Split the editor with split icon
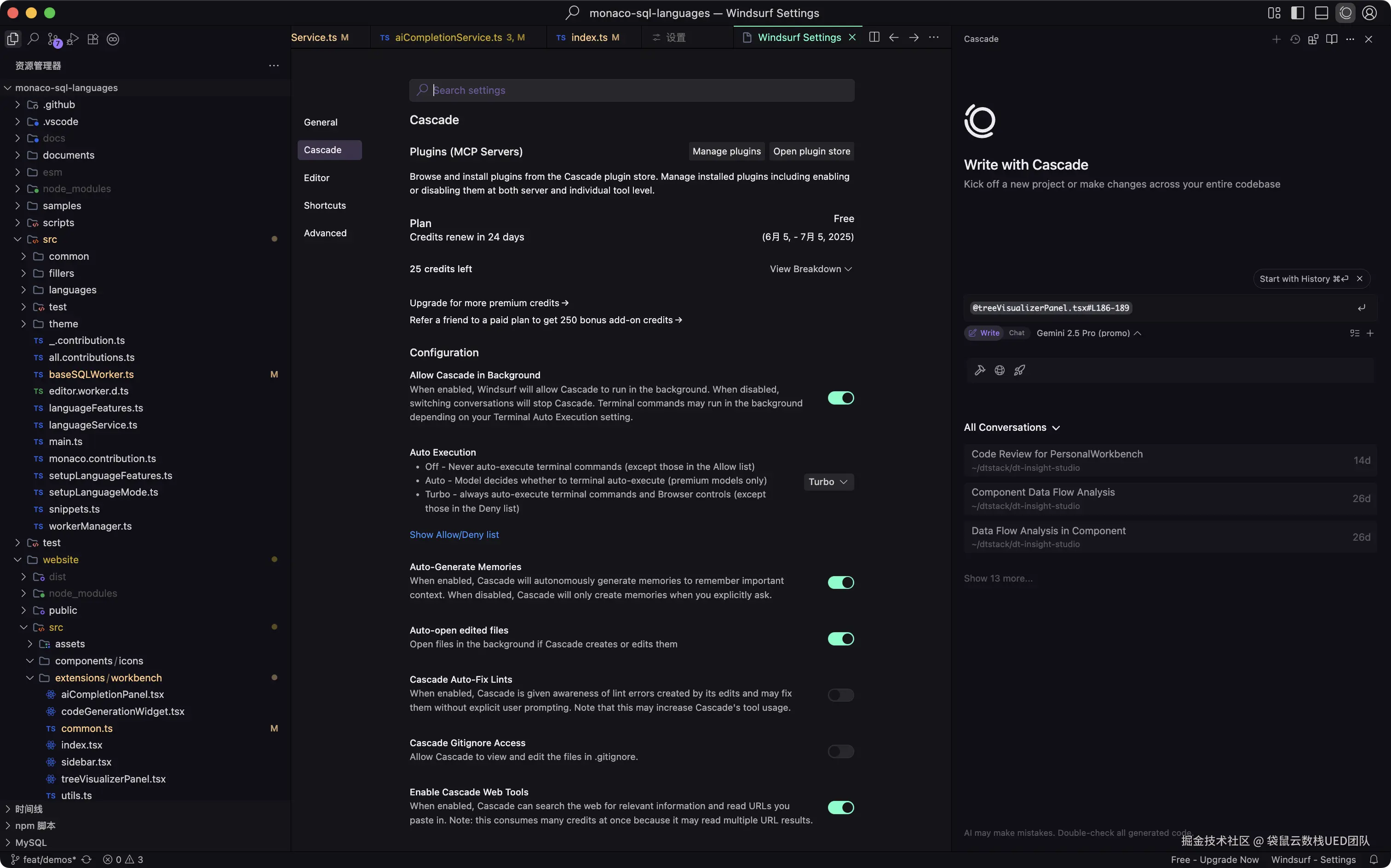 pos(874,37)
